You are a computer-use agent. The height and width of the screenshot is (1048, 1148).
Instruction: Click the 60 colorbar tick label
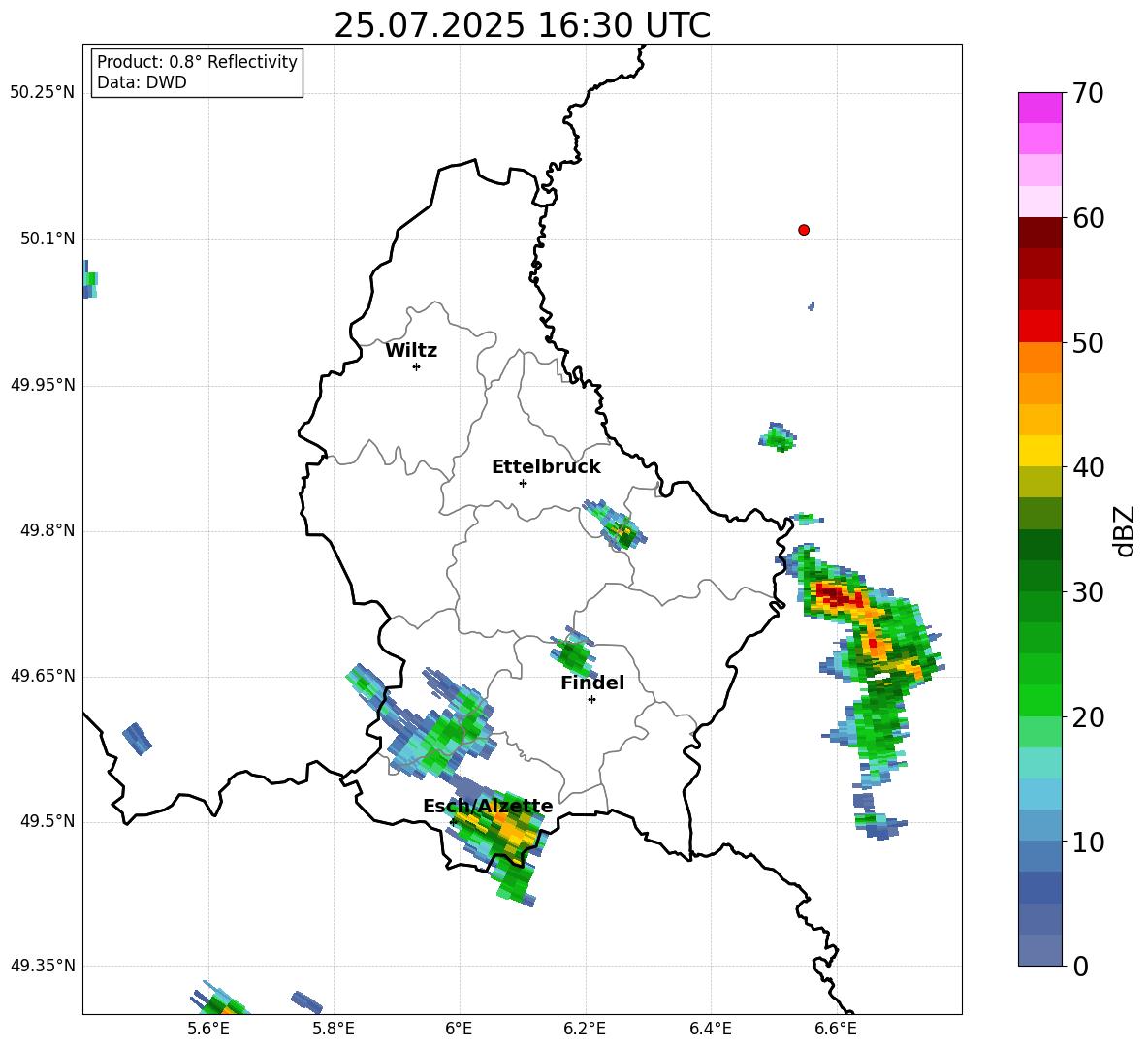click(1088, 218)
